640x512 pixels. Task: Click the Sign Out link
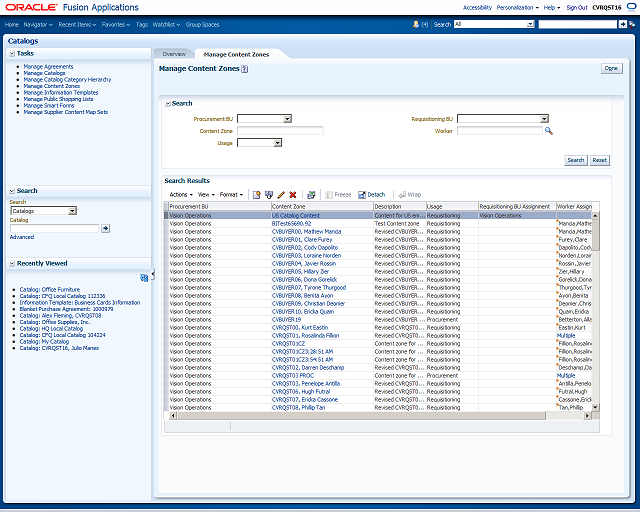tap(577, 7)
